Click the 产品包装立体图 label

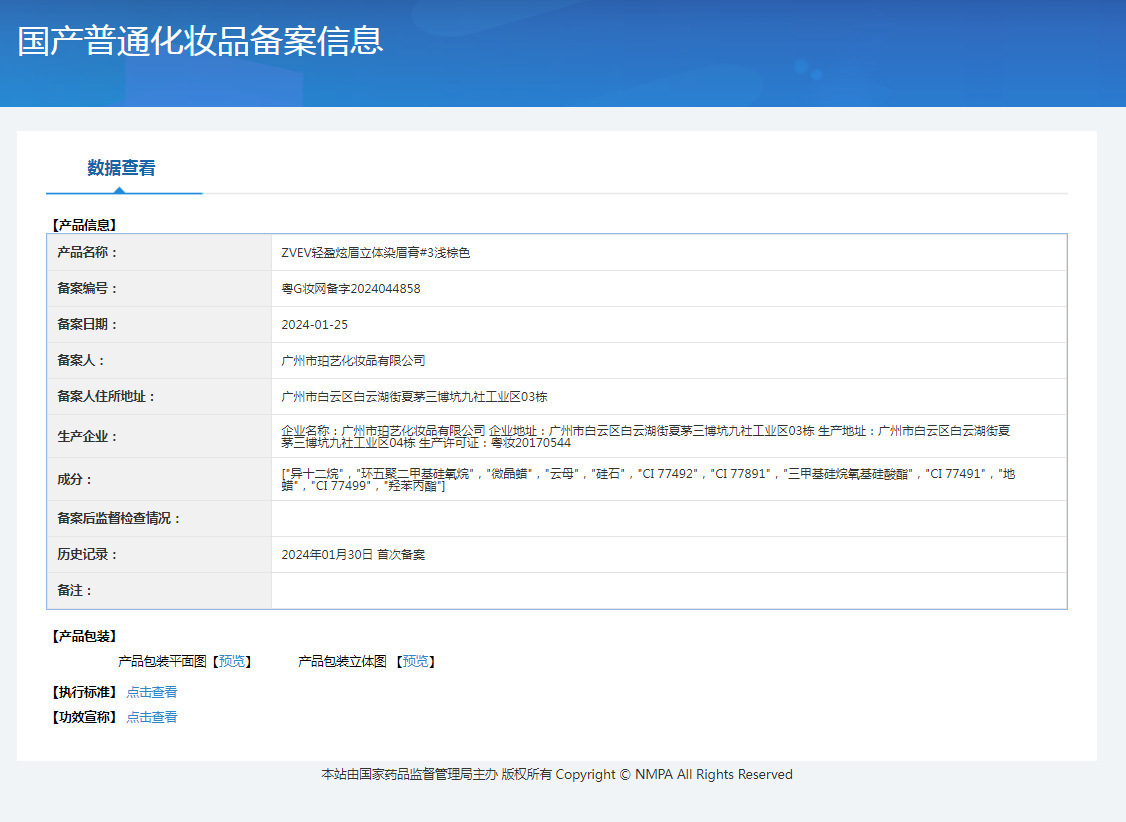pos(343,661)
